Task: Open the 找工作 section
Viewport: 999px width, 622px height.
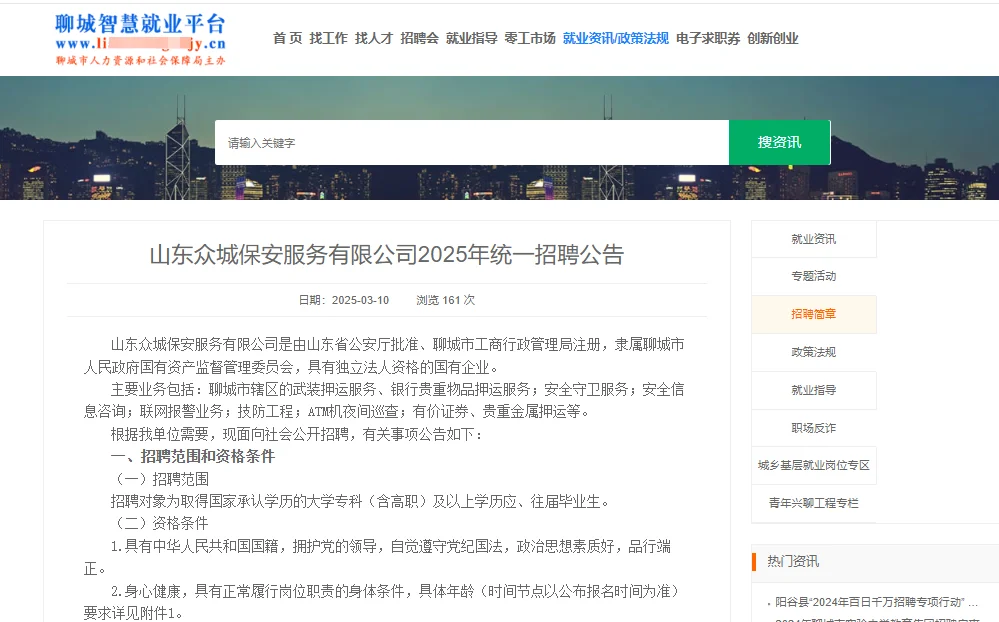Action: pyautogui.click(x=329, y=39)
